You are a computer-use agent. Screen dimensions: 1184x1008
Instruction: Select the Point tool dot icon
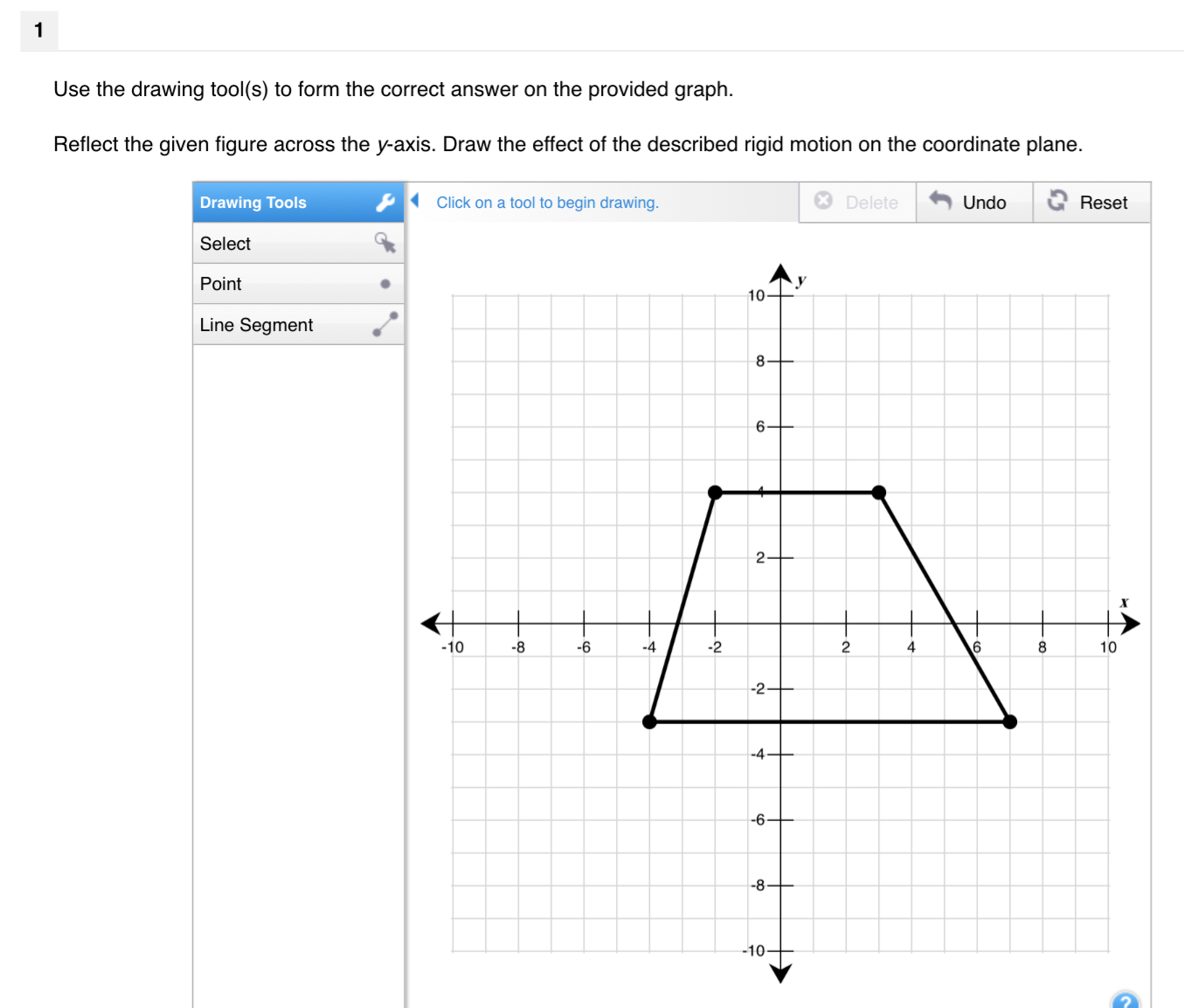tap(385, 284)
